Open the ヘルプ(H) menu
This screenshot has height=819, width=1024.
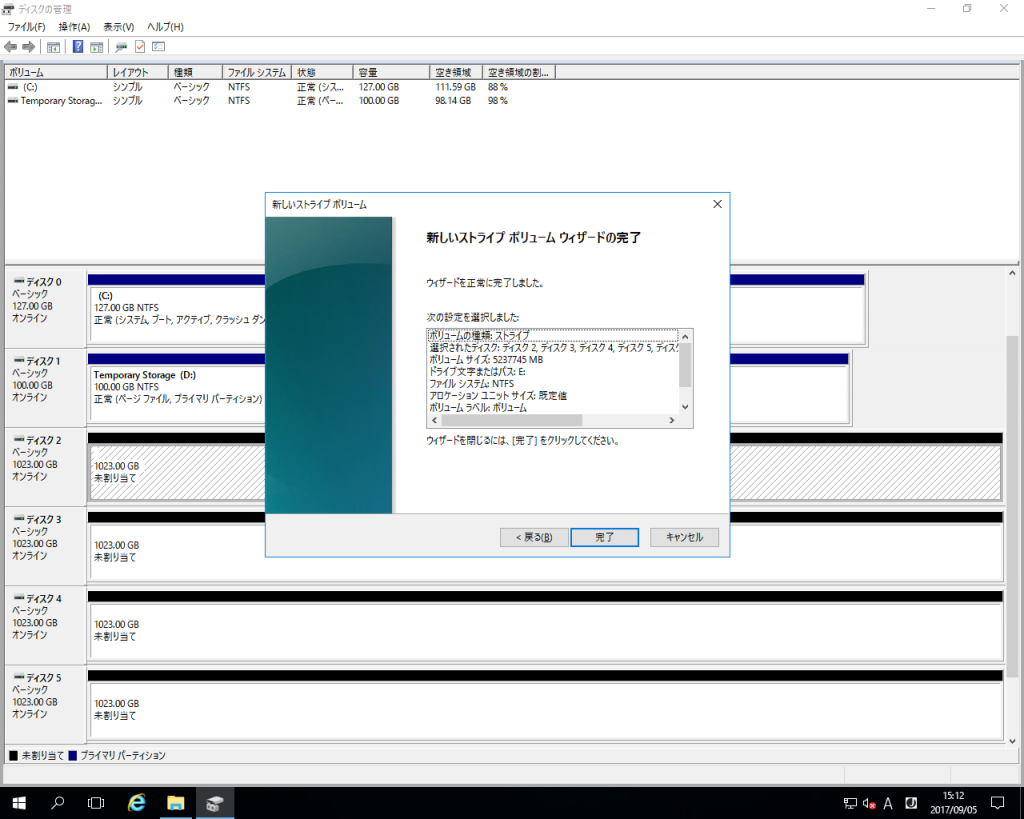[x=165, y=27]
